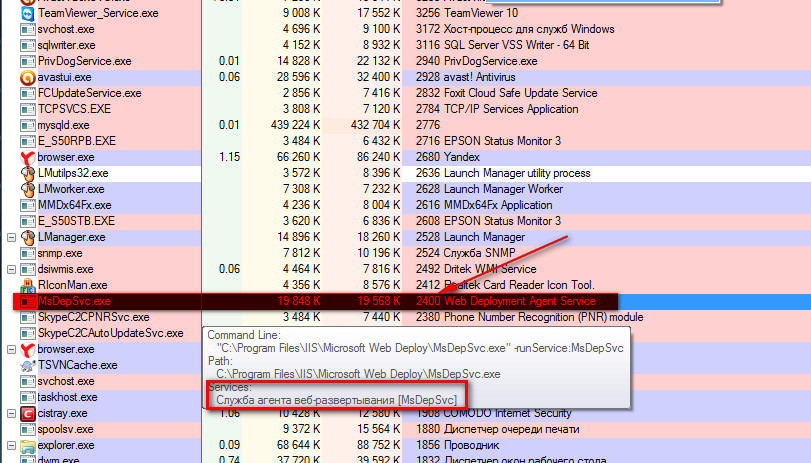Click the mysqld.exe process icon

point(27,126)
